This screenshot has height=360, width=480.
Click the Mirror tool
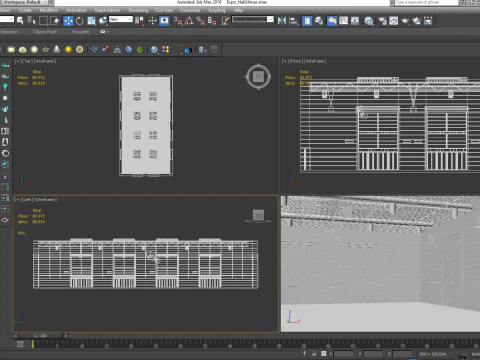(x=282, y=21)
